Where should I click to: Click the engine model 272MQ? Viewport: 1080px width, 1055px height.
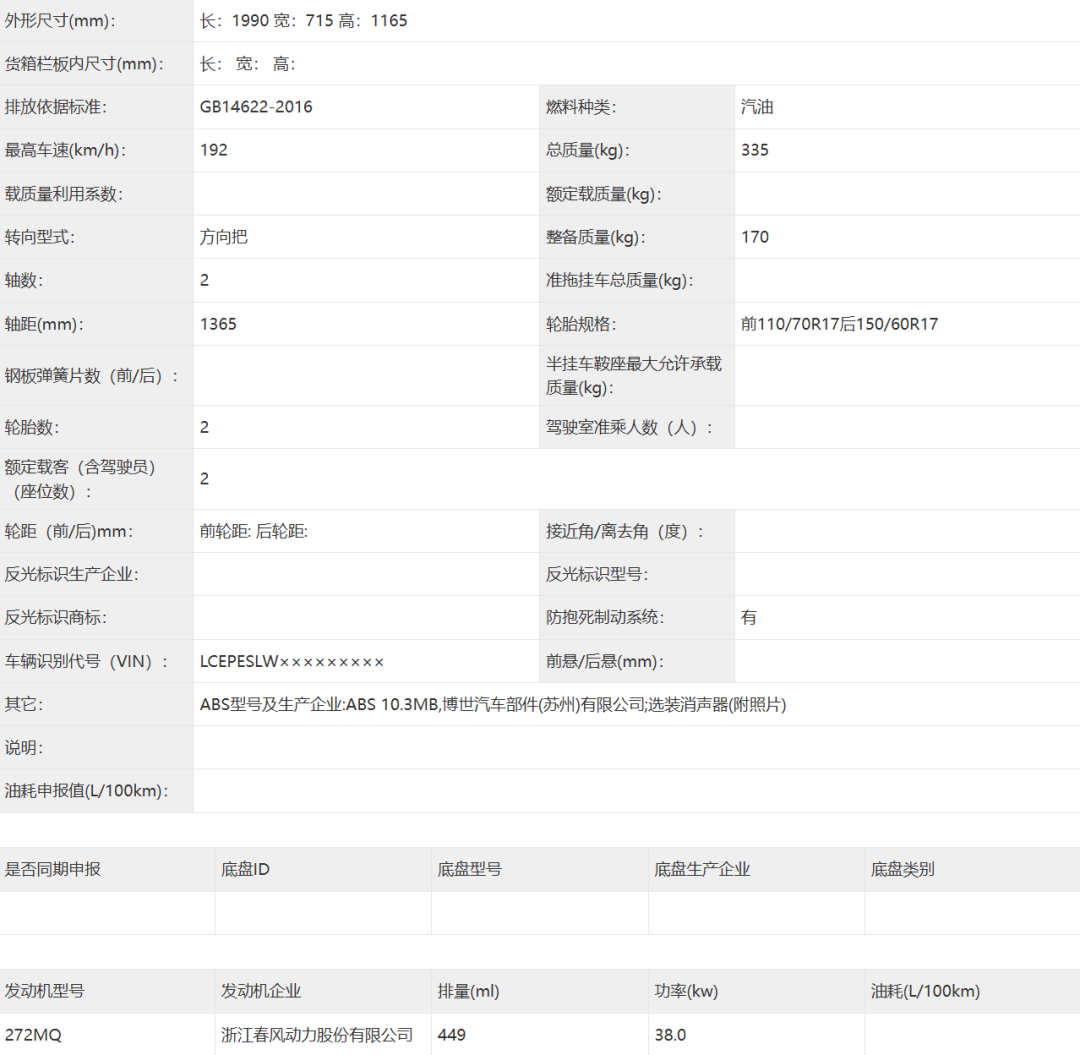coord(33,1034)
